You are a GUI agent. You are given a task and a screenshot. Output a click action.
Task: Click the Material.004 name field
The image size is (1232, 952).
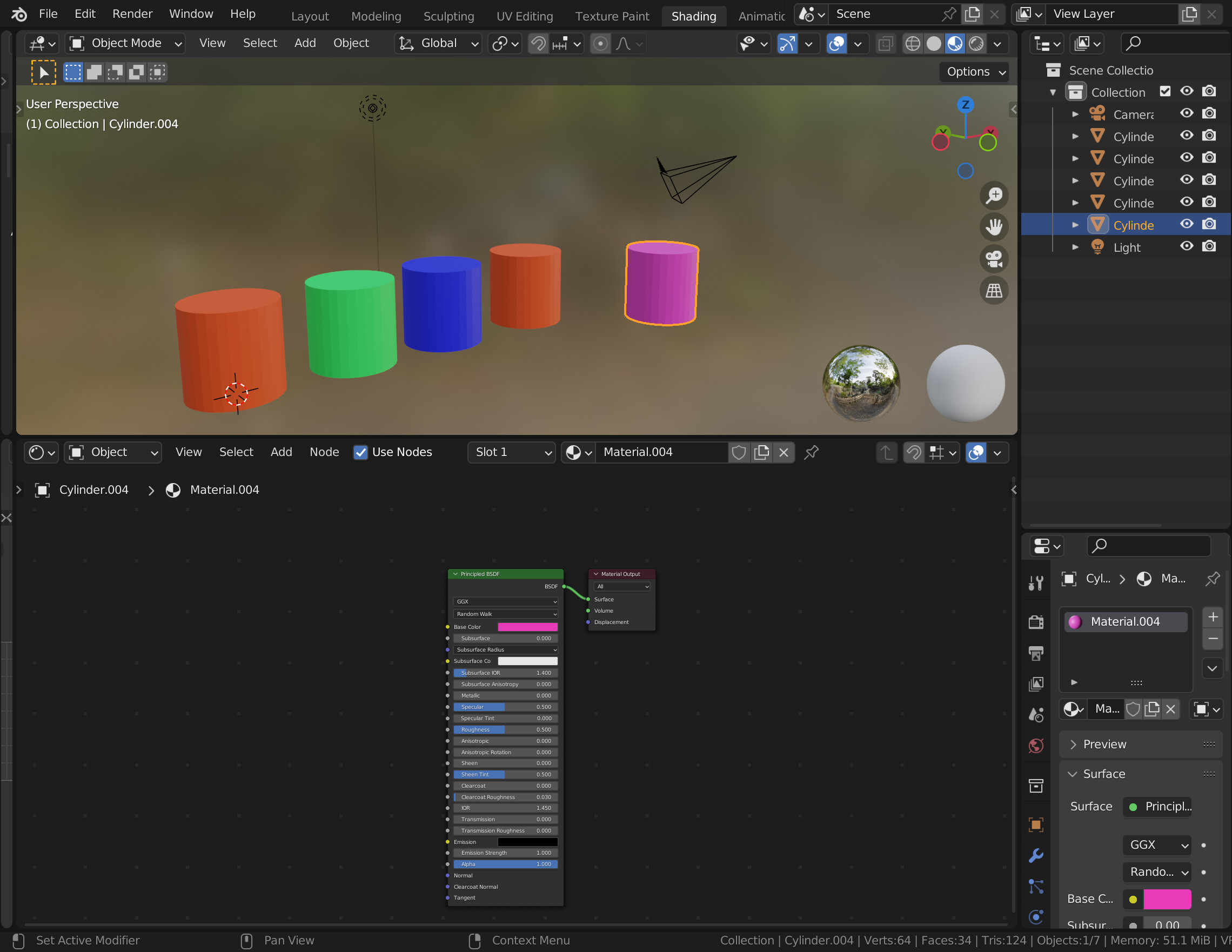tap(660, 452)
